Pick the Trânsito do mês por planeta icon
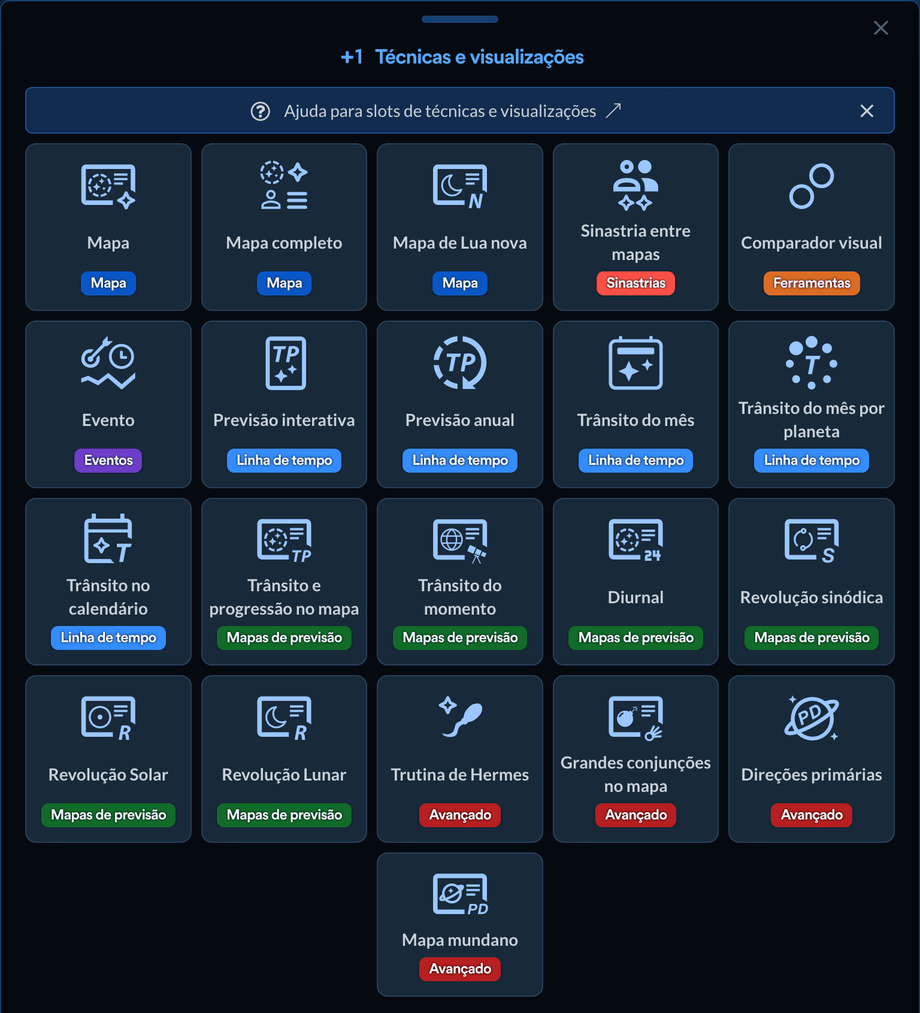 811,362
